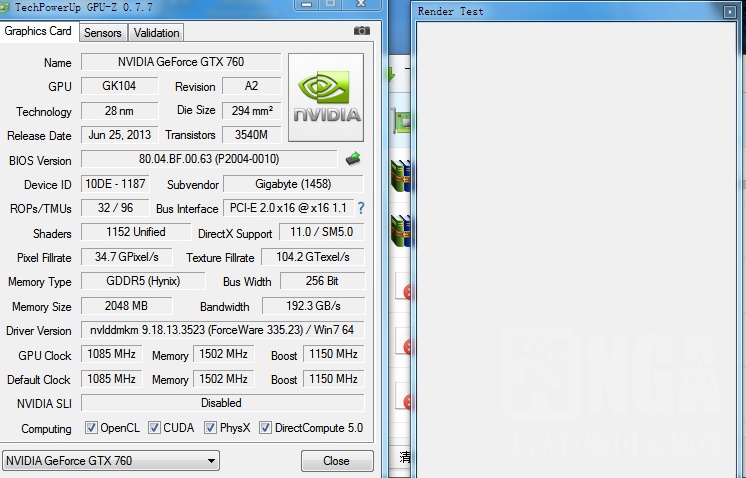Switch to the Graphics Card tab

[38, 31]
